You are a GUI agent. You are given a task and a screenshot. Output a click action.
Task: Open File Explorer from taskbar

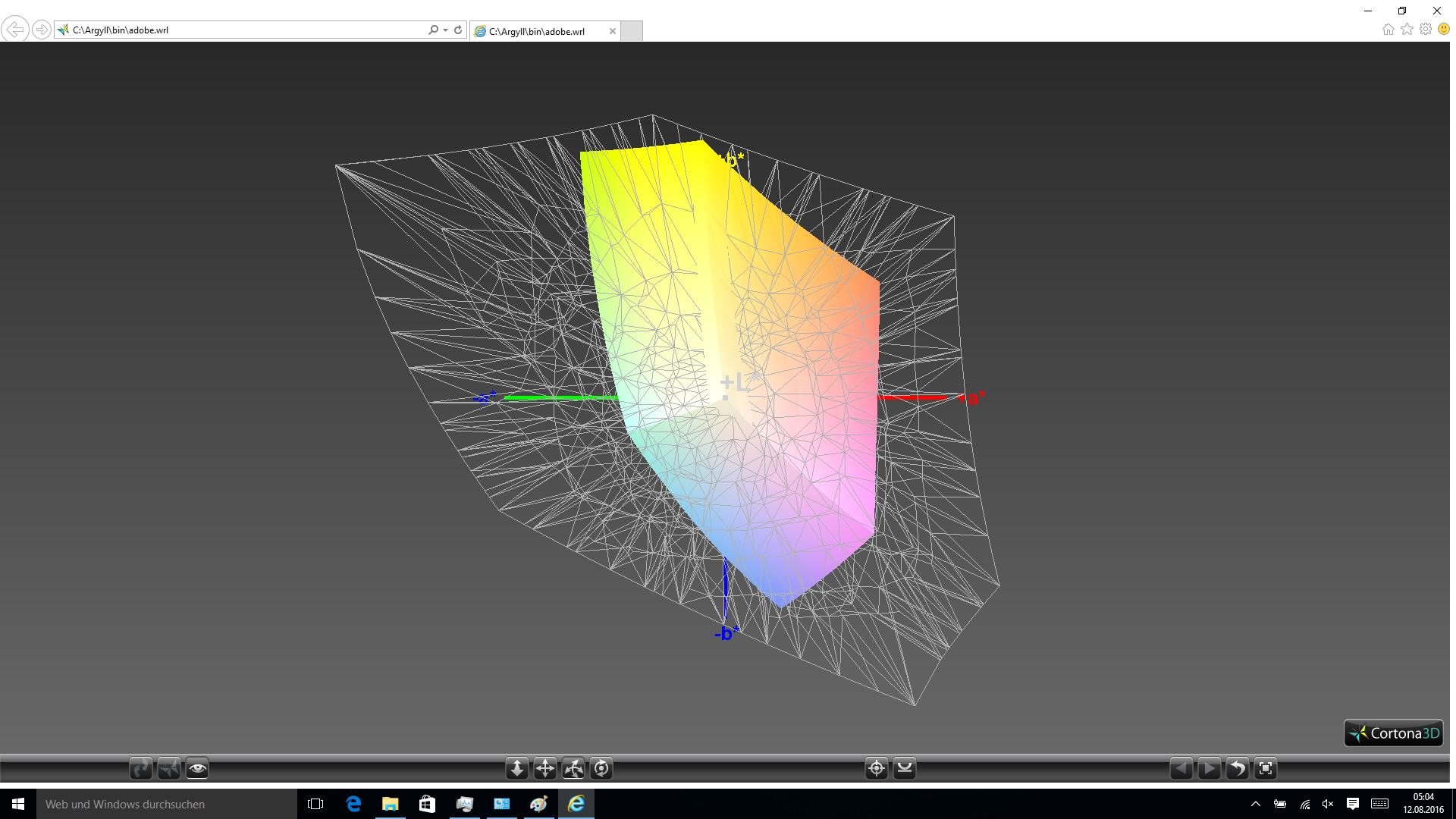coord(391,804)
